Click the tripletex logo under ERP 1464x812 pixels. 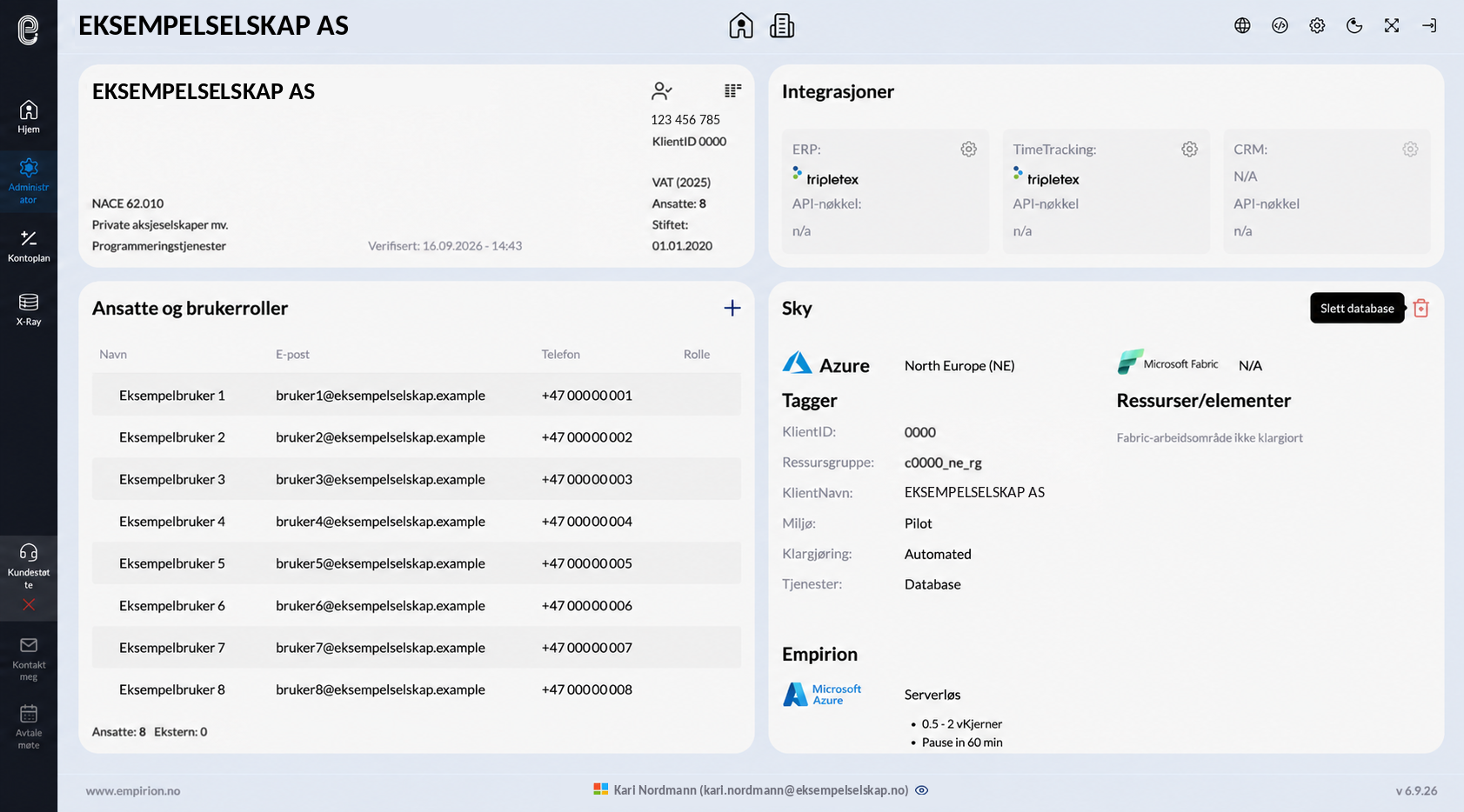(x=826, y=176)
